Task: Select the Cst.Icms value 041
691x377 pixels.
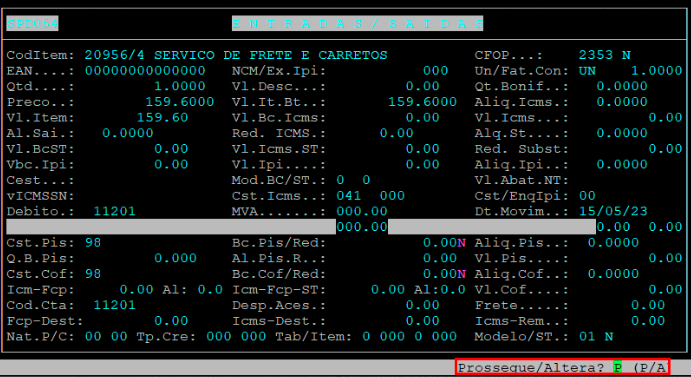Action: coord(349,195)
